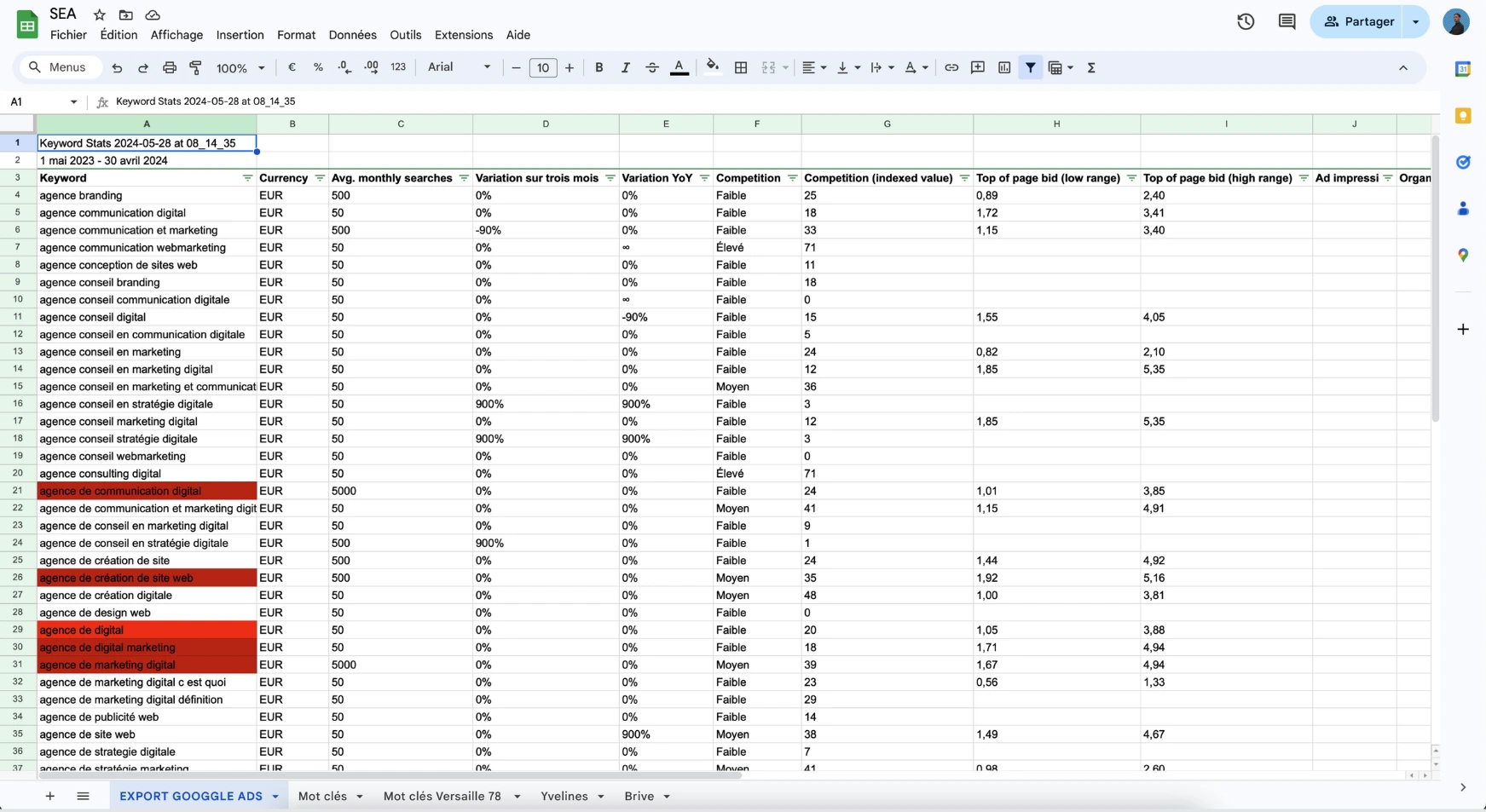Toggle the filter button in toolbar
This screenshot has height=812, width=1486.
point(1031,67)
